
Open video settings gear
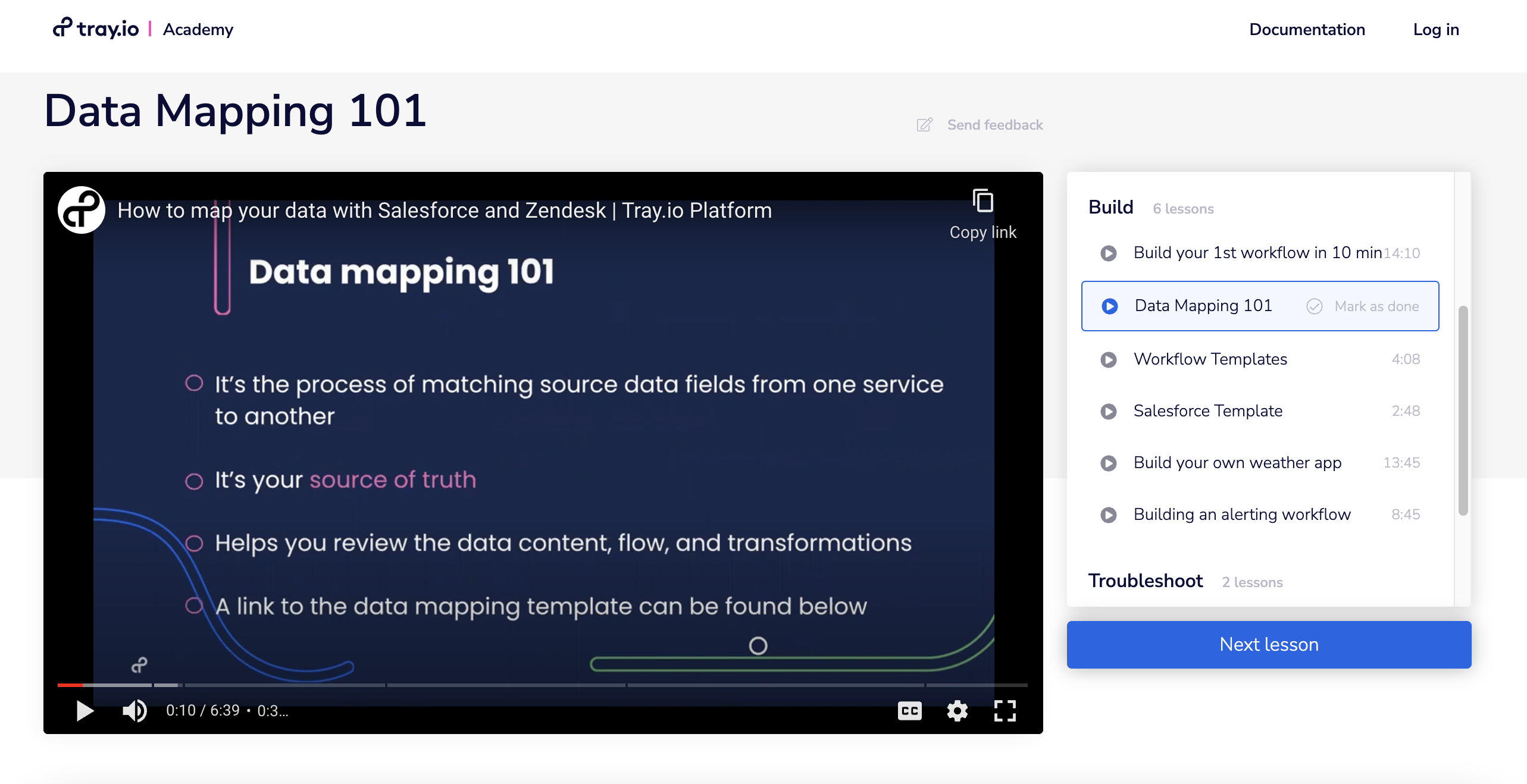(x=957, y=710)
